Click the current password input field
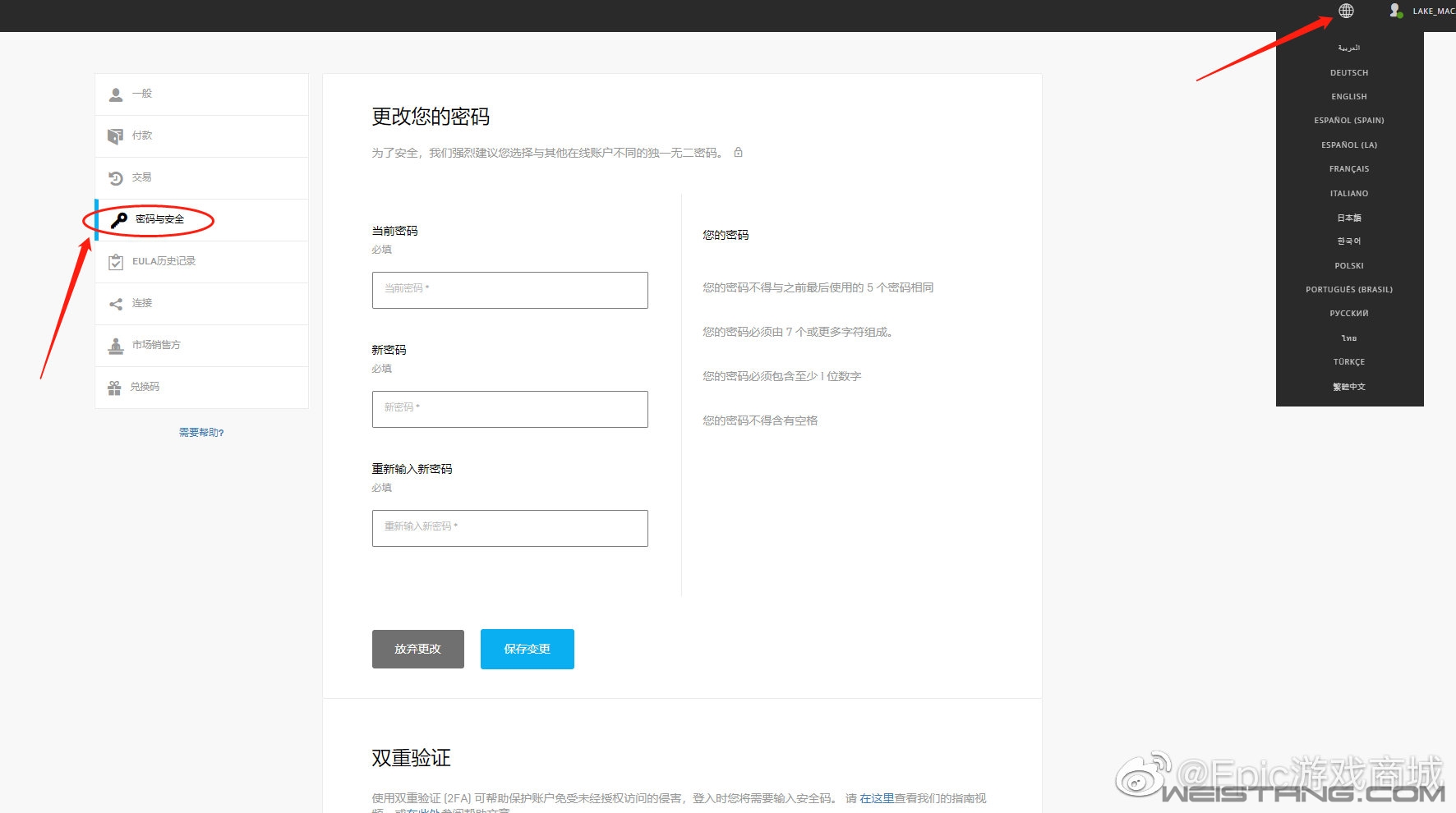Viewport: 1456px width, 813px height. point(509,290)
